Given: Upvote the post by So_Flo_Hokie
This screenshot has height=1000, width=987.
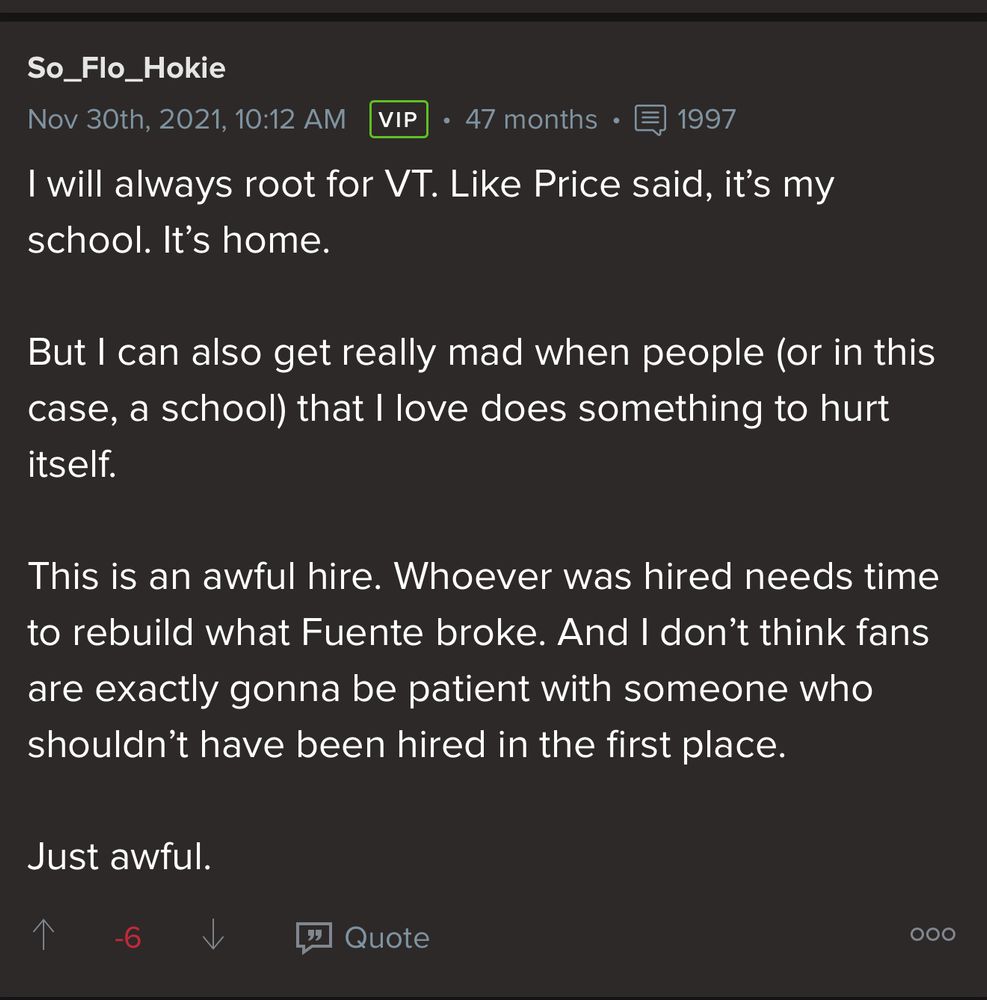Looking at the screenshot, I should click(x=43, y=936).
